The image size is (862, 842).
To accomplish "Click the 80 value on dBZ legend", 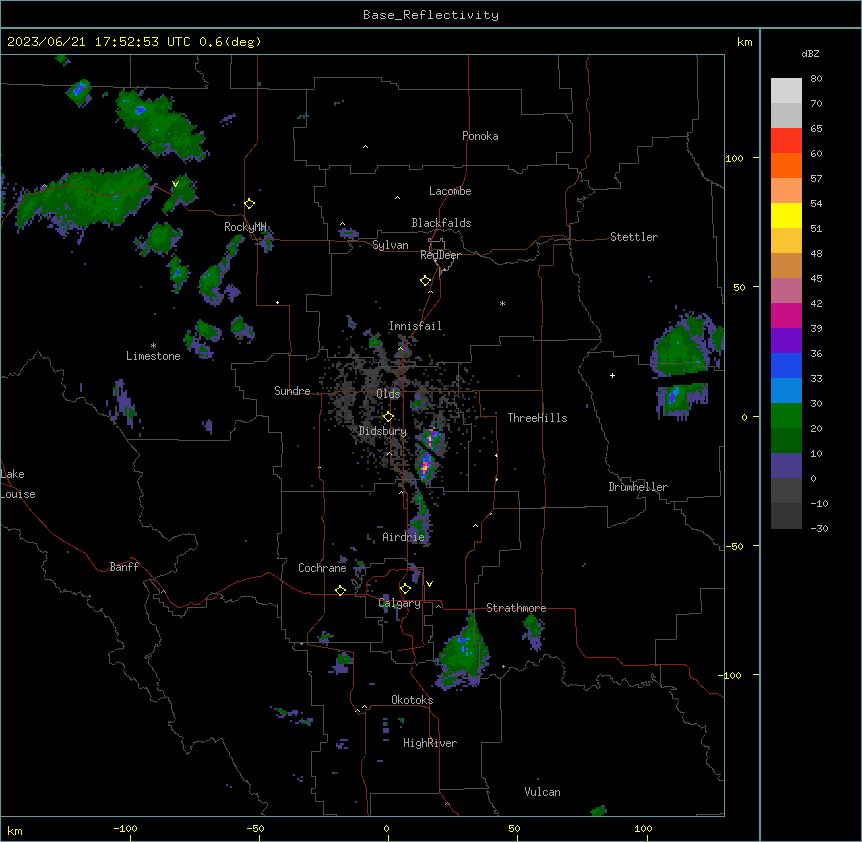I will point(816,79).
